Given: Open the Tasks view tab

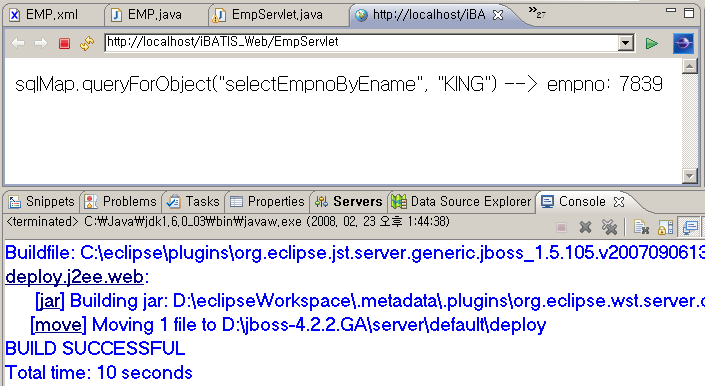Looking at the screenshot, I should pos(193,202).
